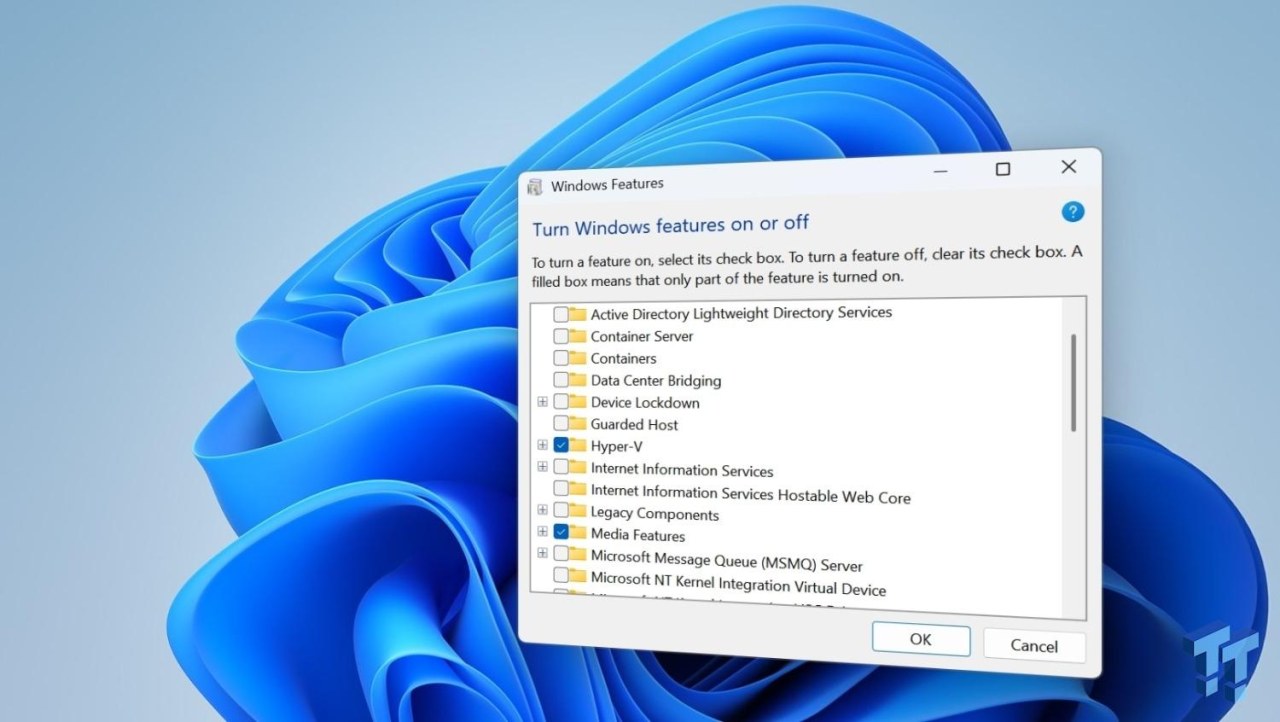Image resolution: width=1280 pixels, height=722 pixels.
Task: Click the Internet Information Services folder icon
Action: click(x=578, y=468)
